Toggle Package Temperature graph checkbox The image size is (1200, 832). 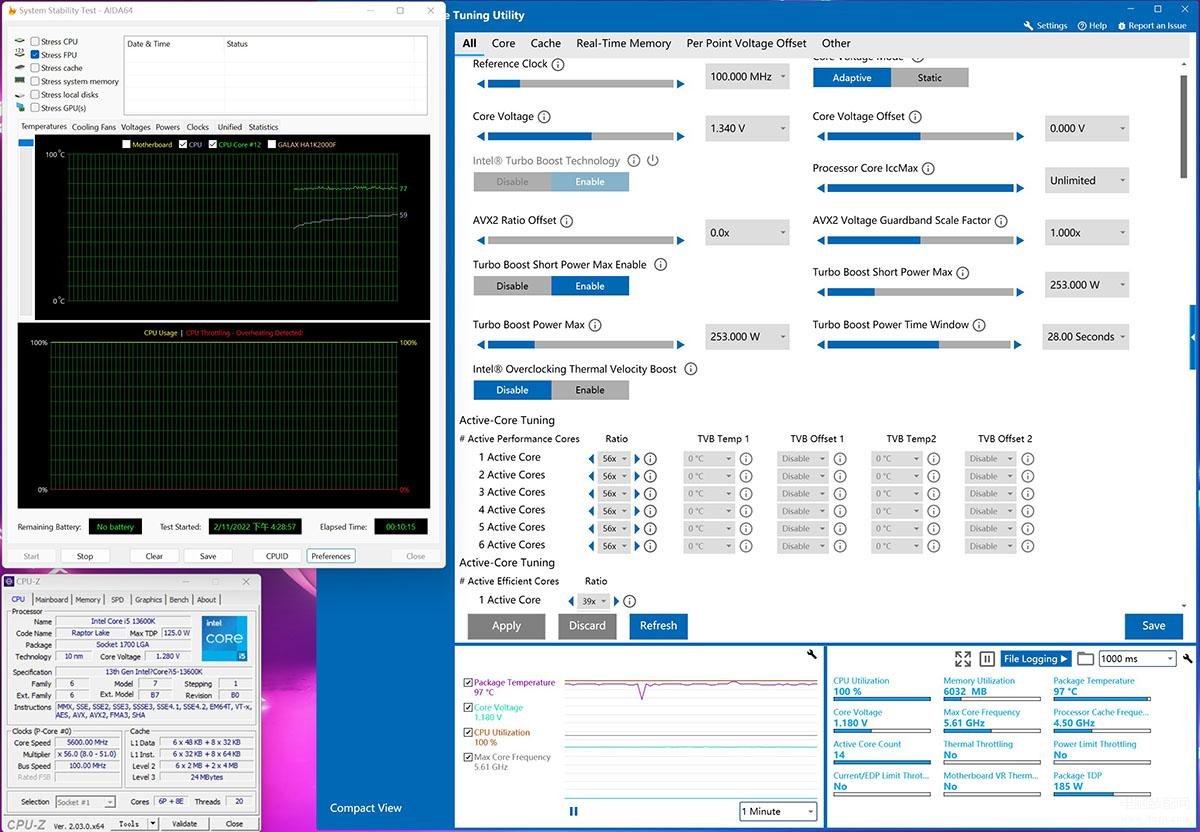pos(468,683)
